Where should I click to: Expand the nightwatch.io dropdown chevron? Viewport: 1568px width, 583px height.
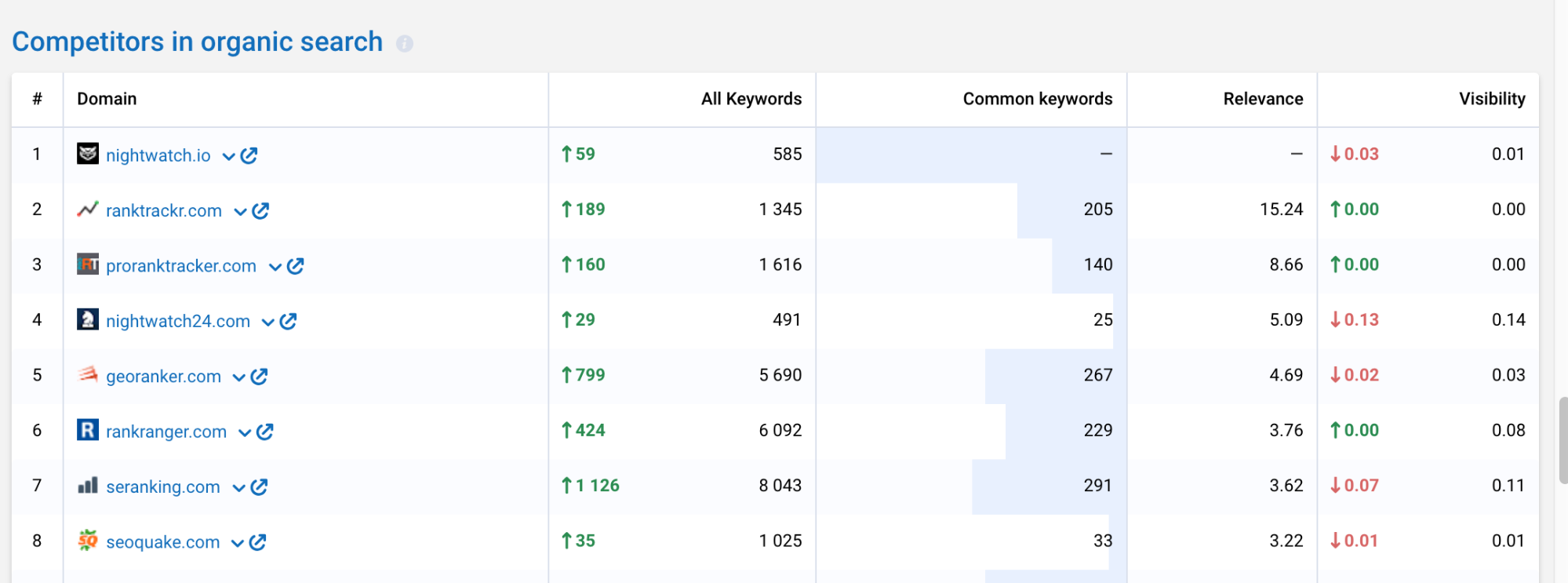pos(228,156)
